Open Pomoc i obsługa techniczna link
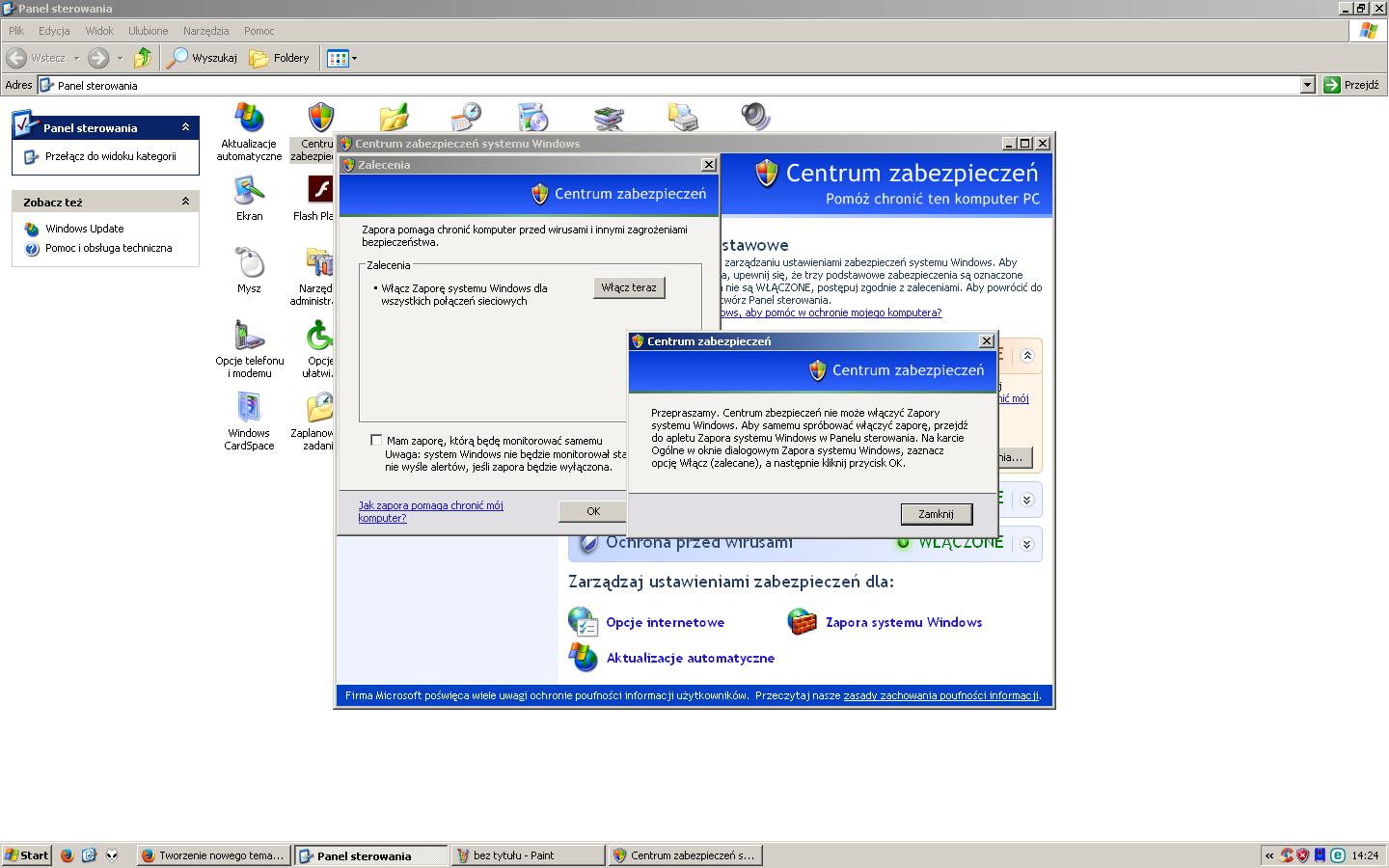 click(x=108, y=248)
